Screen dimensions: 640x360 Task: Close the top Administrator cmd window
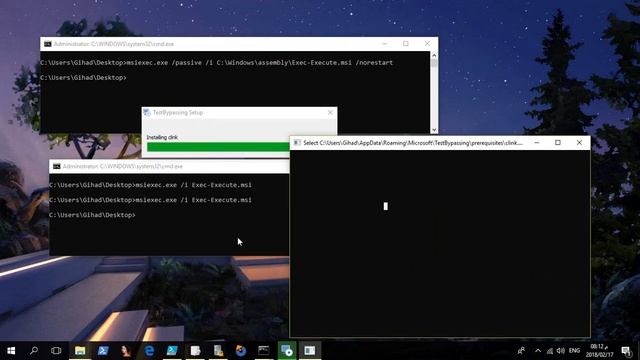tap(427, 44)
